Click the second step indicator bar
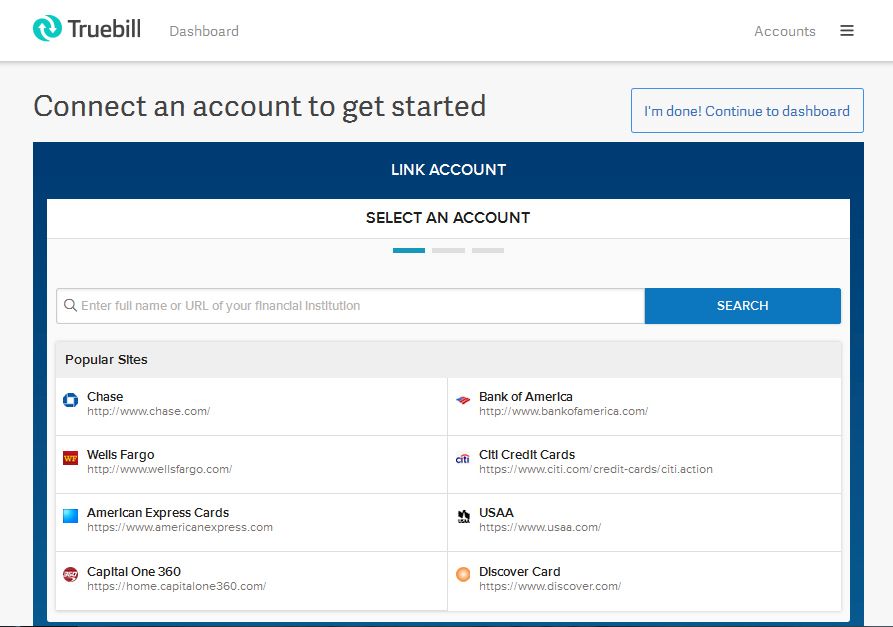The width and height of the screenshot is (893, 627). tap(448, 250)
